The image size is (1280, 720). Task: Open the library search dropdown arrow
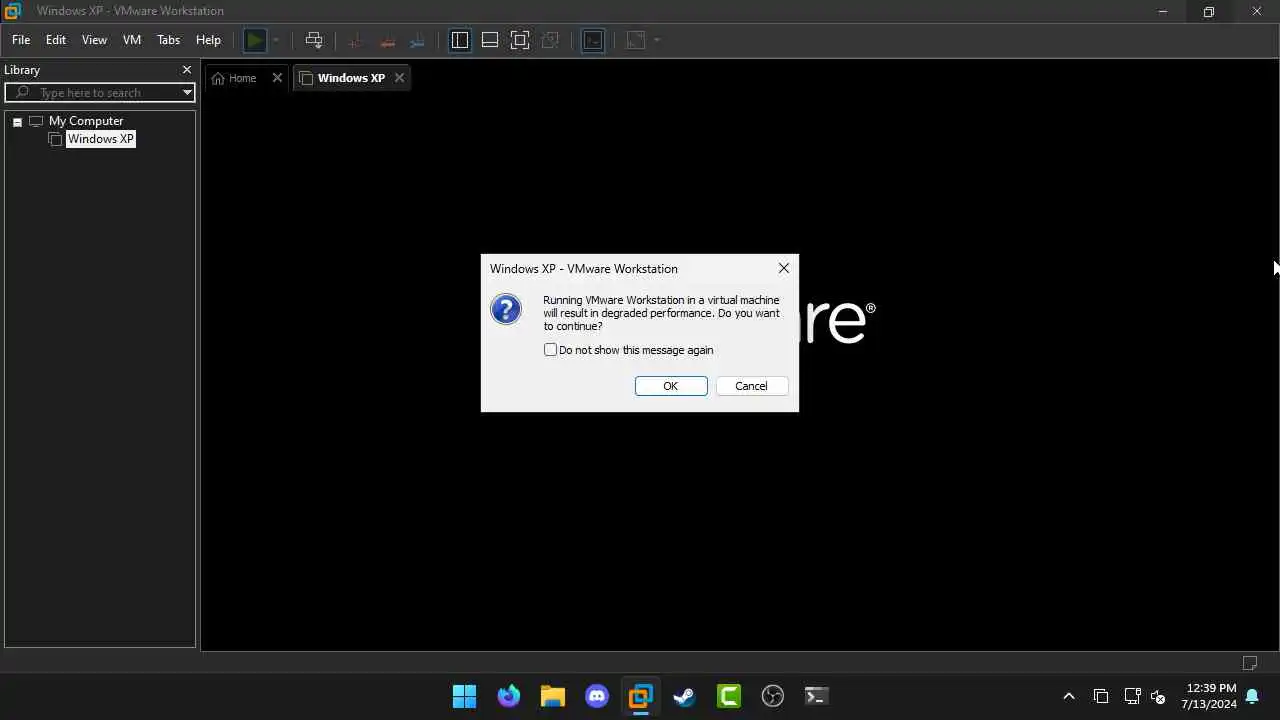pos(187,92)
